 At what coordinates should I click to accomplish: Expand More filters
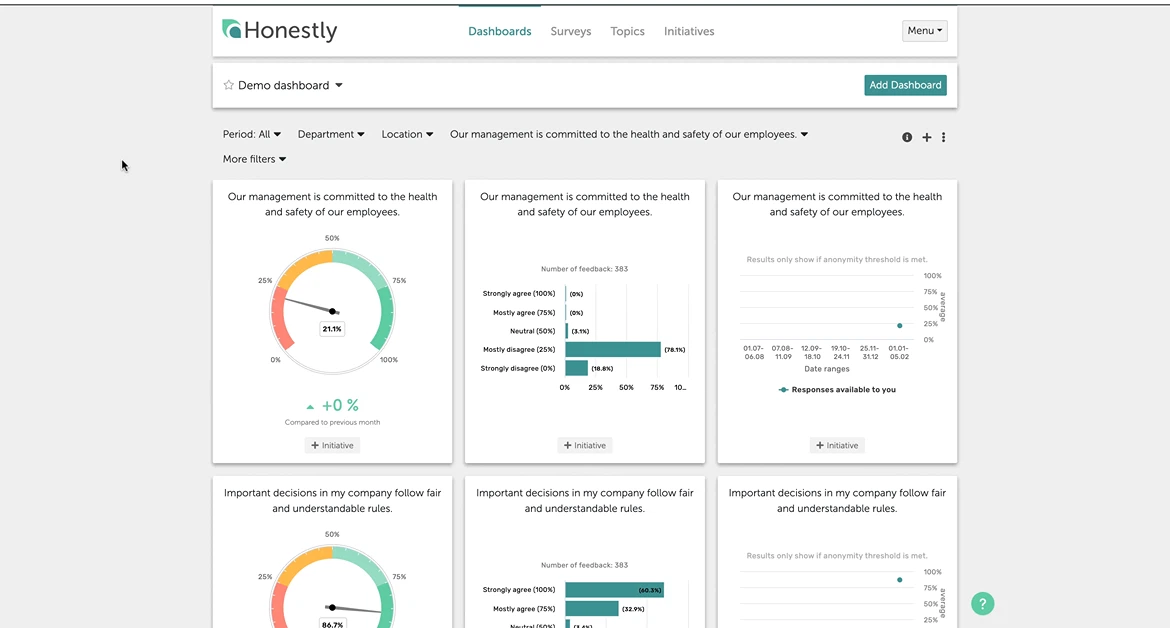click(254, 159)
